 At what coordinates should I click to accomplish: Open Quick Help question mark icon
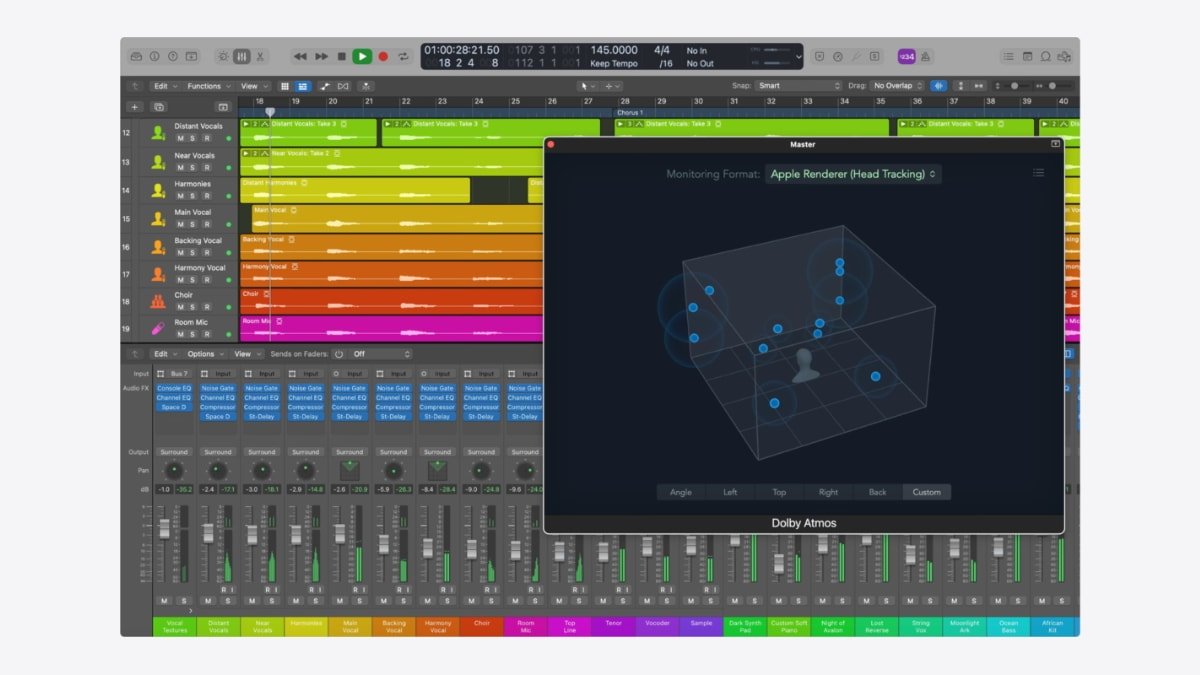[x=173, y=57]
